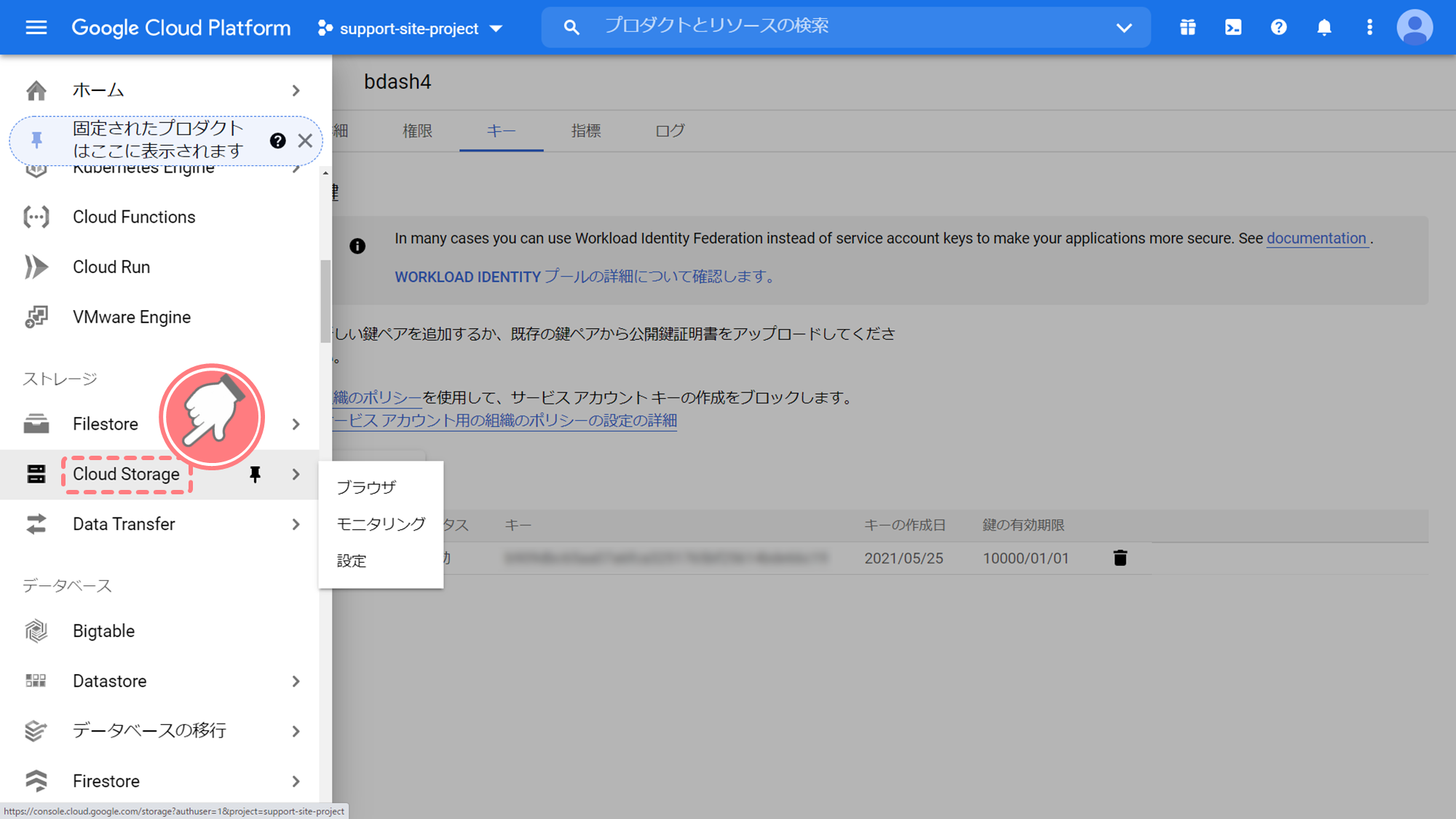
Task: Open the three-dot settings menu
Action: (1369, 28)
